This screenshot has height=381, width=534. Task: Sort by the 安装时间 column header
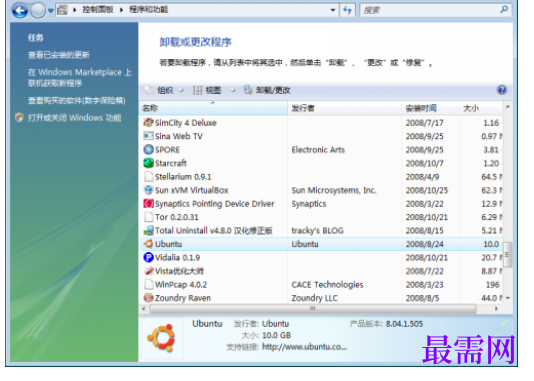(x=430, y=108)
